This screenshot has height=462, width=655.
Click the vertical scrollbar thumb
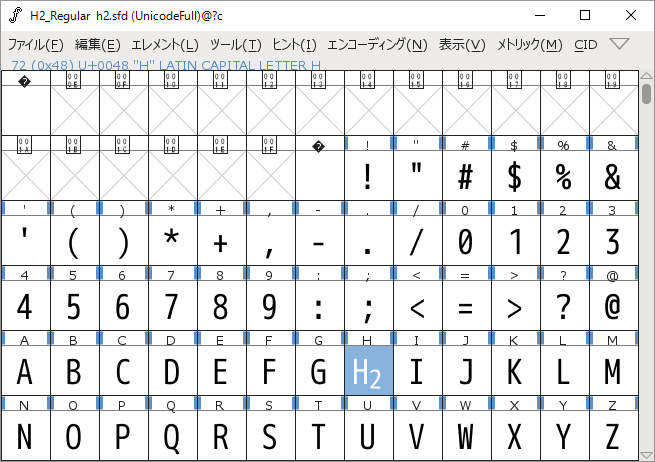(646, 94)
